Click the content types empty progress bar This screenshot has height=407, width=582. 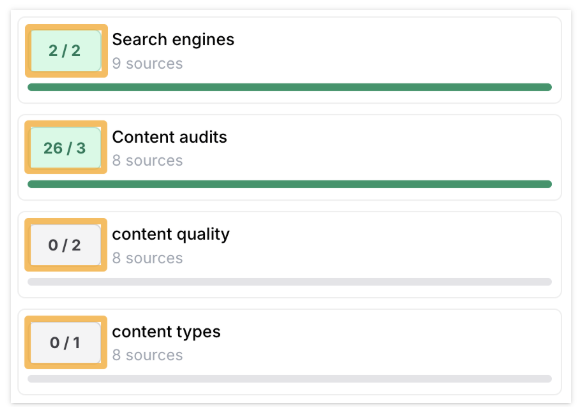pyautogui.click(x=290, y=379)
